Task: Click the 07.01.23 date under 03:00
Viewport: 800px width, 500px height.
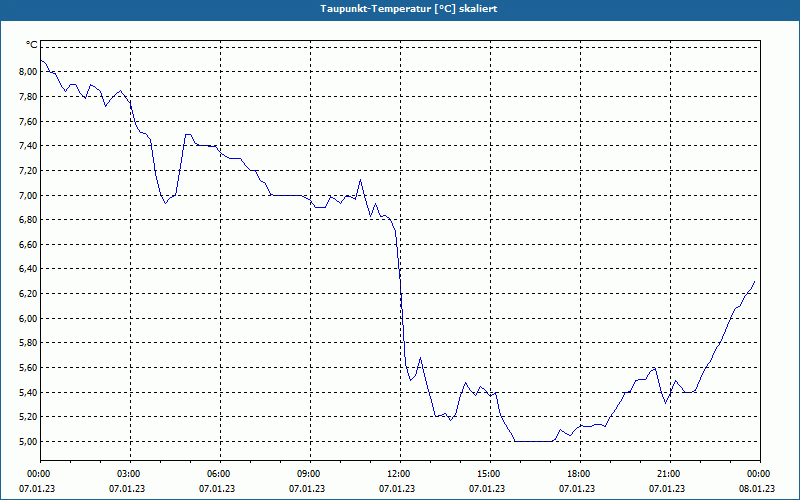Action: click(x=127, y=489)
